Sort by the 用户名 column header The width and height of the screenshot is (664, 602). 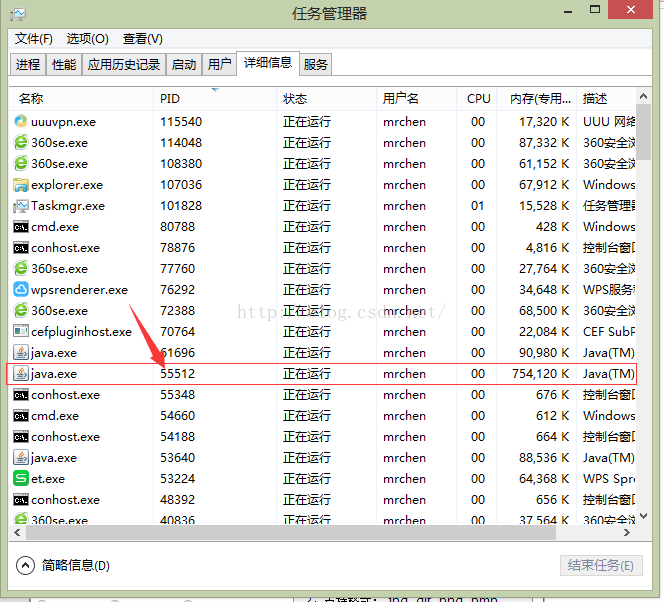[416, 99]
